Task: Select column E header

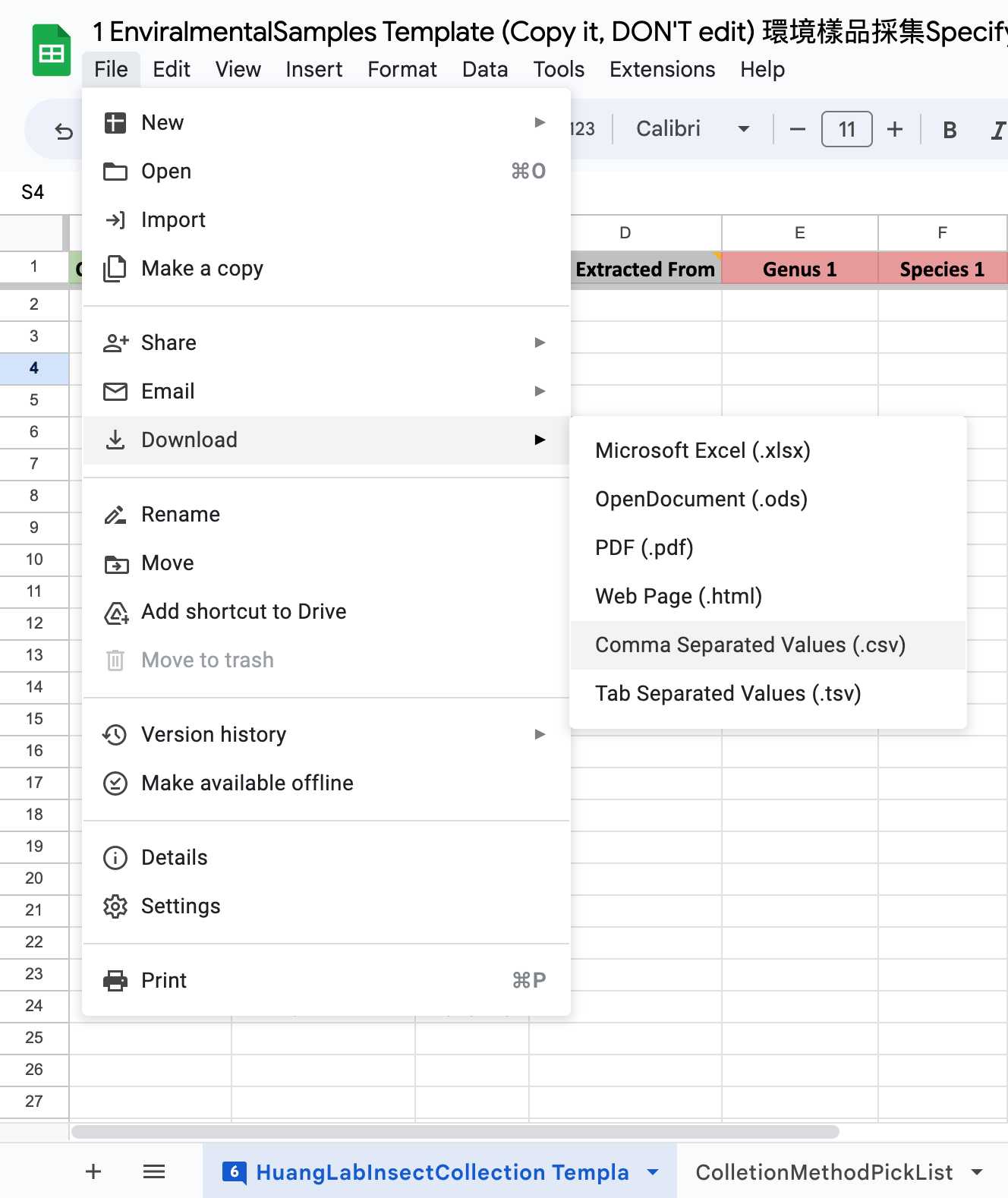Action: coord(800,233)
